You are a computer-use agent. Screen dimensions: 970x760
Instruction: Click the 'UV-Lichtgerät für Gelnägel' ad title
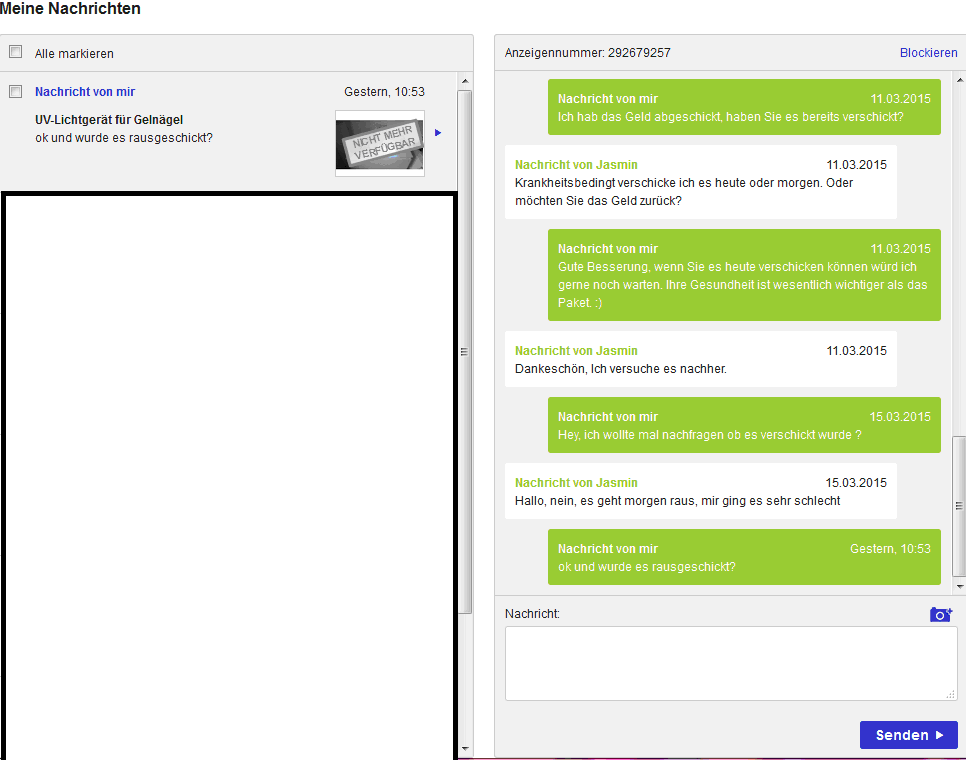(109, 120)
